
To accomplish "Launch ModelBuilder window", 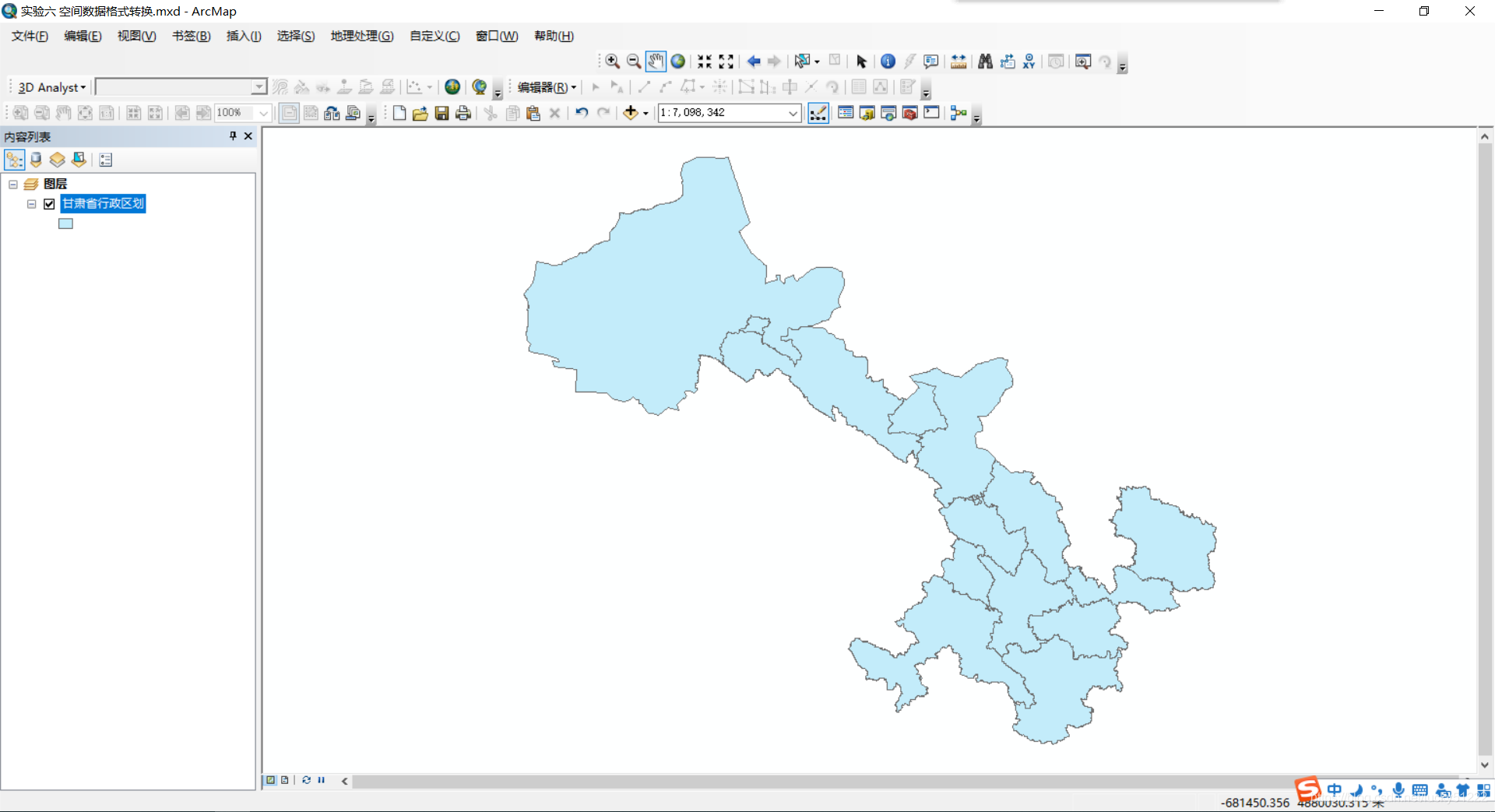I will click(959, 113).
